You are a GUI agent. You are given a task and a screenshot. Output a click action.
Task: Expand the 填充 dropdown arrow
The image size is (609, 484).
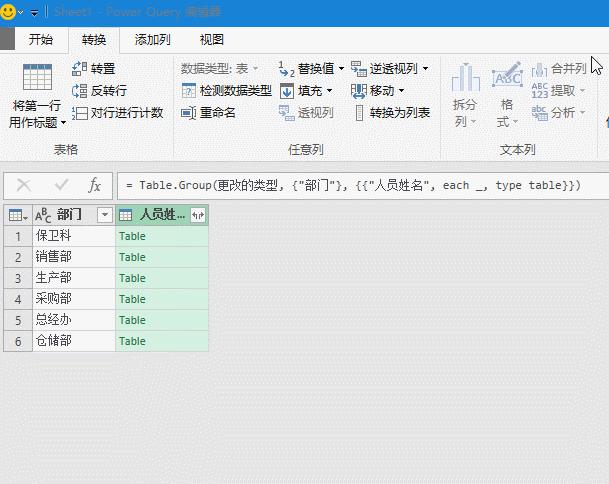[x=329, y=91]
